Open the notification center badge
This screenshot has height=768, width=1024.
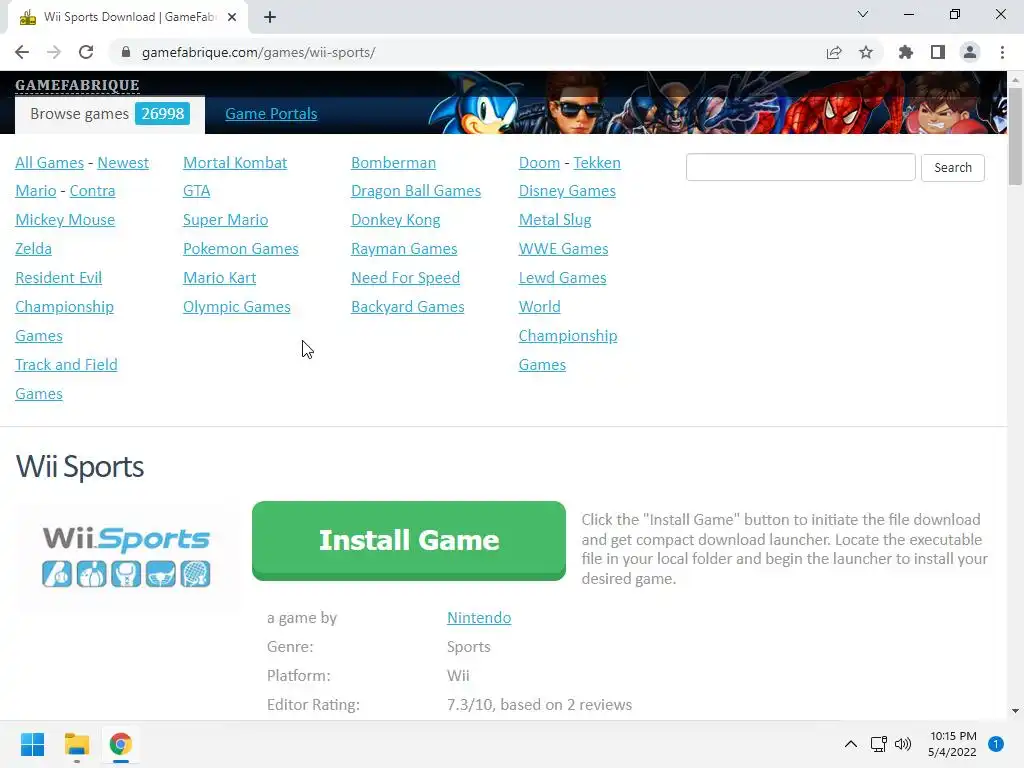(996, 744)
